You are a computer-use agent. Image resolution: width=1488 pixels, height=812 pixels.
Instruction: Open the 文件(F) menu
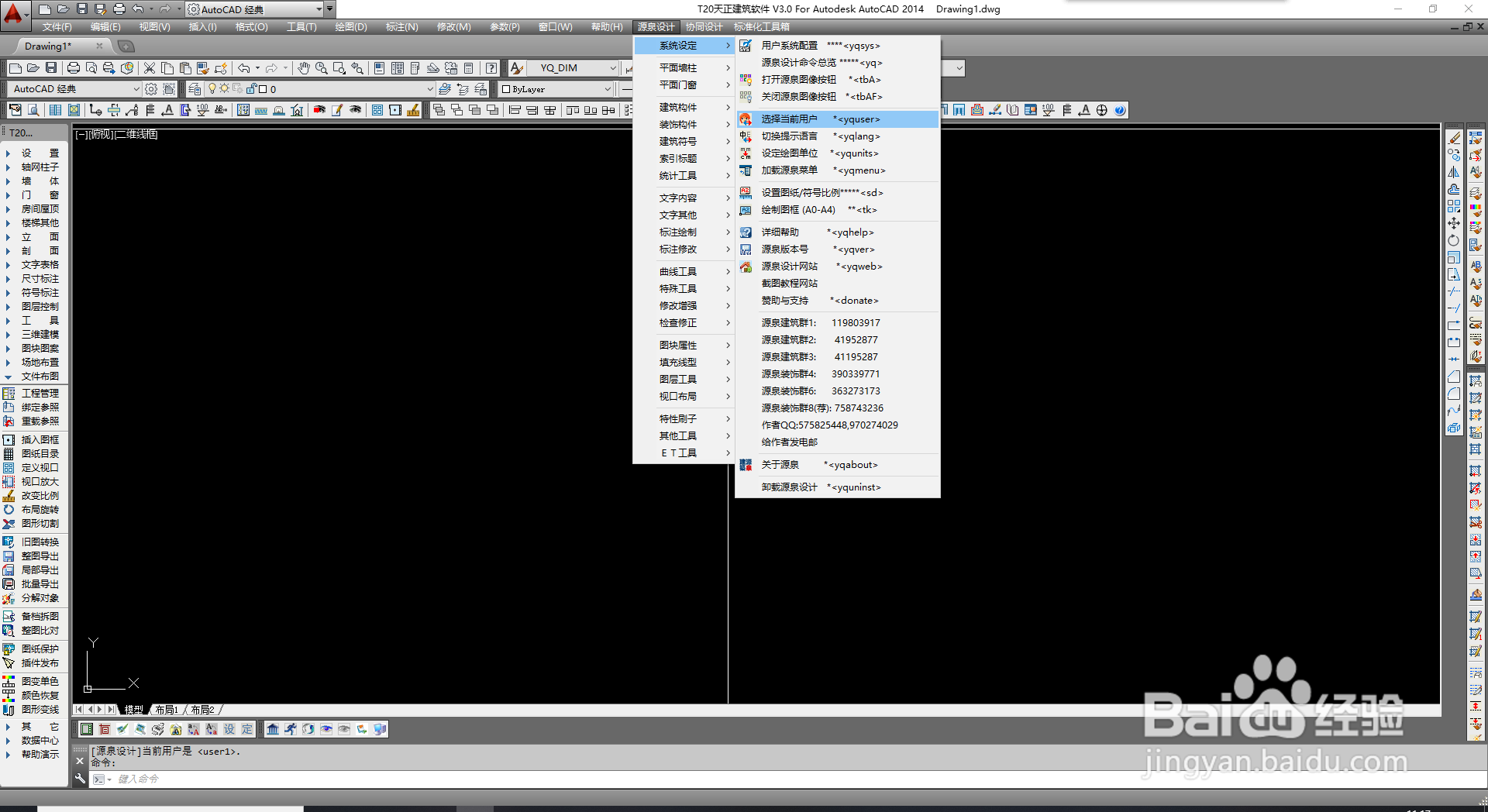(57, 27)
